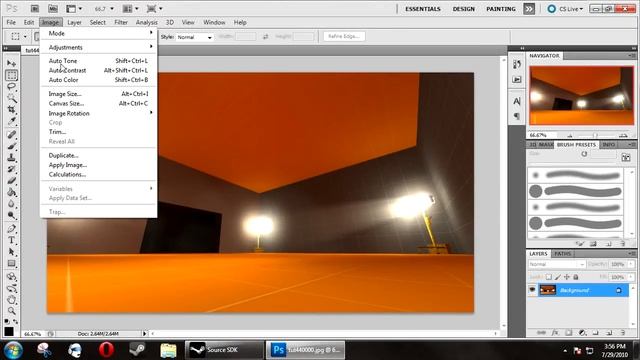This screenshot has height=360, width=640.
Task: Select the Zoom tool in toolbox
Action: point(11,311)
